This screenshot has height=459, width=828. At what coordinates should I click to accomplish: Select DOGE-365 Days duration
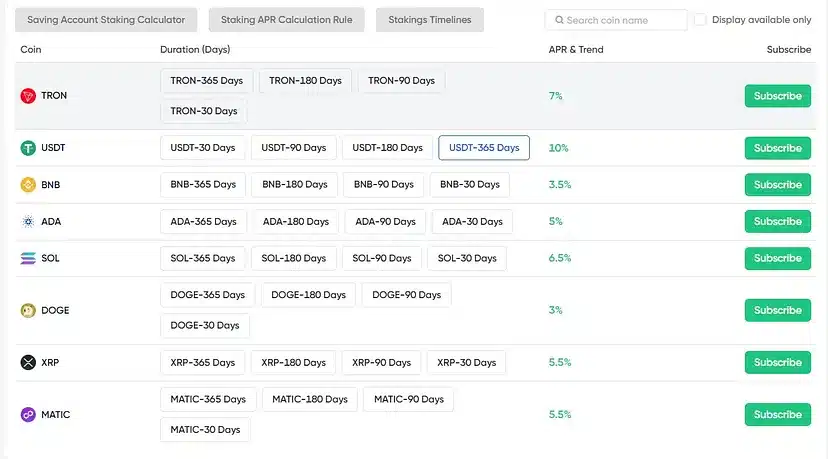click(208, 295)
